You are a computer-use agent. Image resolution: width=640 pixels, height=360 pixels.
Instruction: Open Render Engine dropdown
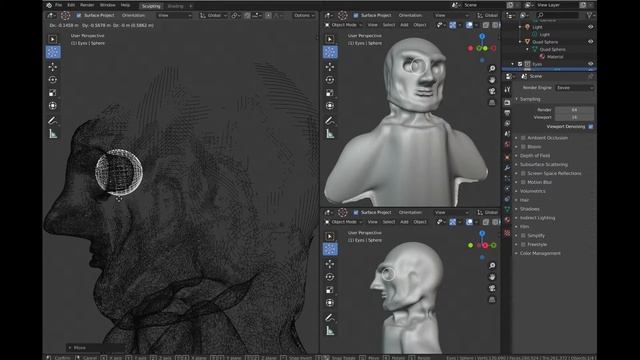(574, 88)
